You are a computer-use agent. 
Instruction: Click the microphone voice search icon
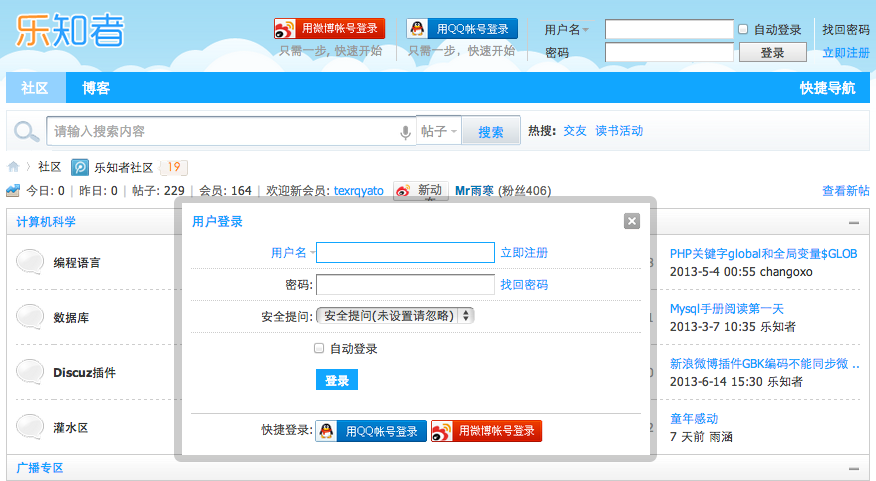(405, 132)
